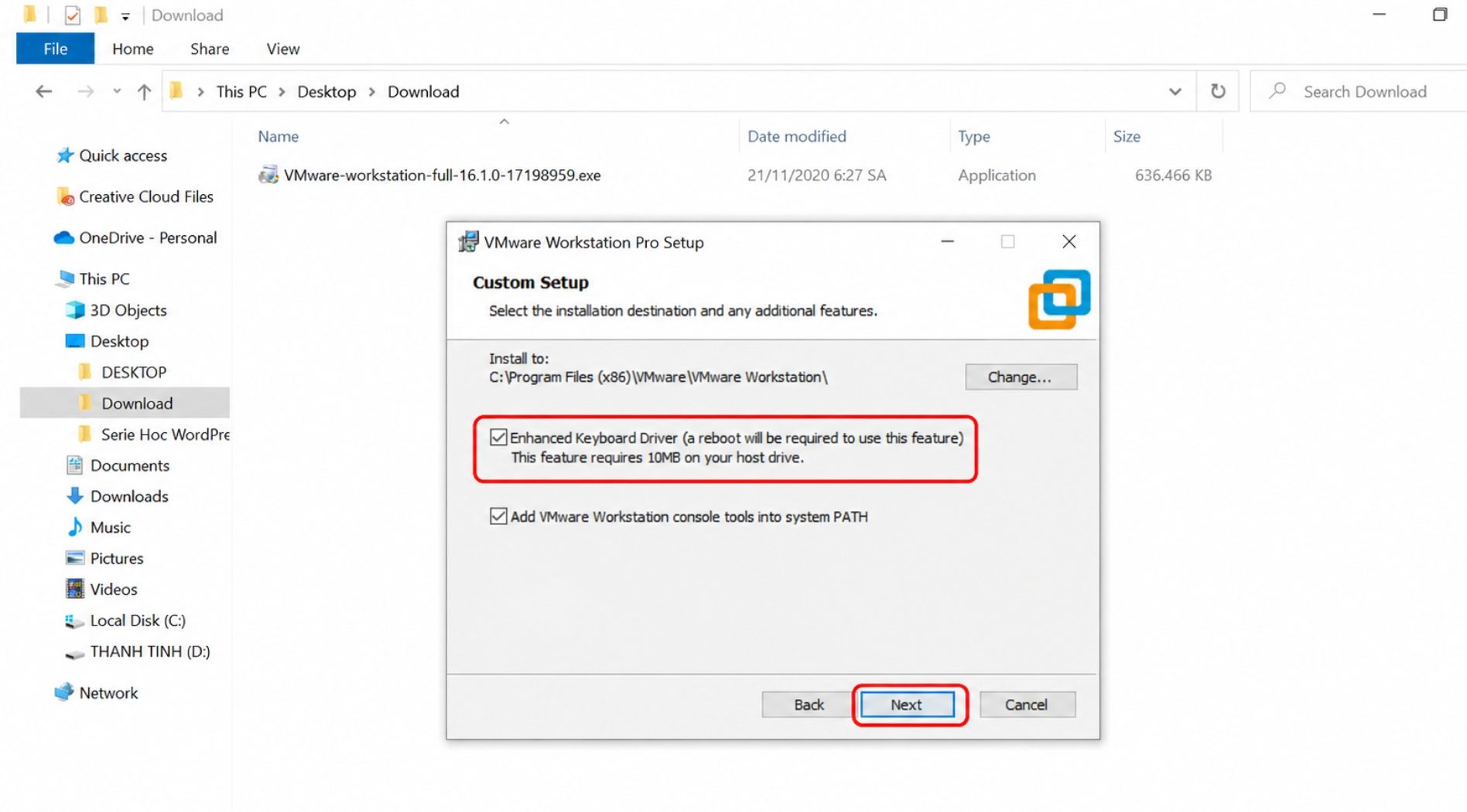Click Desktop in the address breadcrumb
1467x812 pixels.
coord(327,92)
